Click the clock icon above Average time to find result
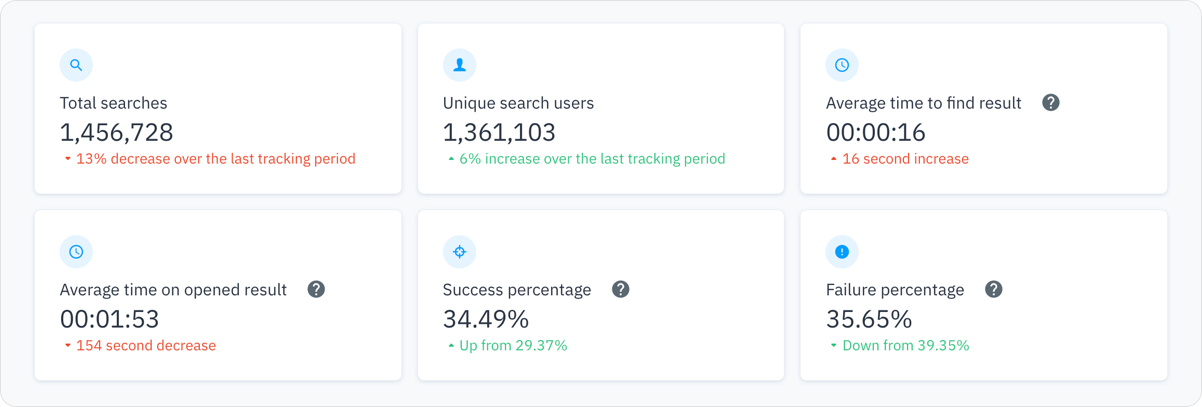 [842, 65]
